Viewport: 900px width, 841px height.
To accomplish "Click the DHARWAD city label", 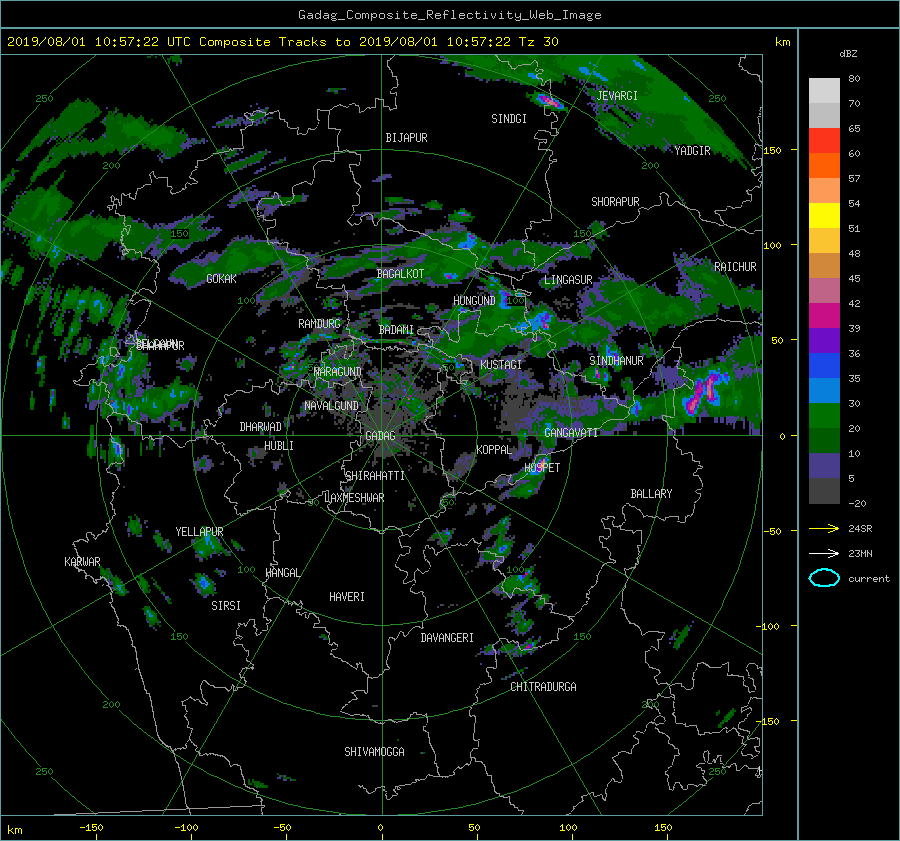I will [260, 427].
